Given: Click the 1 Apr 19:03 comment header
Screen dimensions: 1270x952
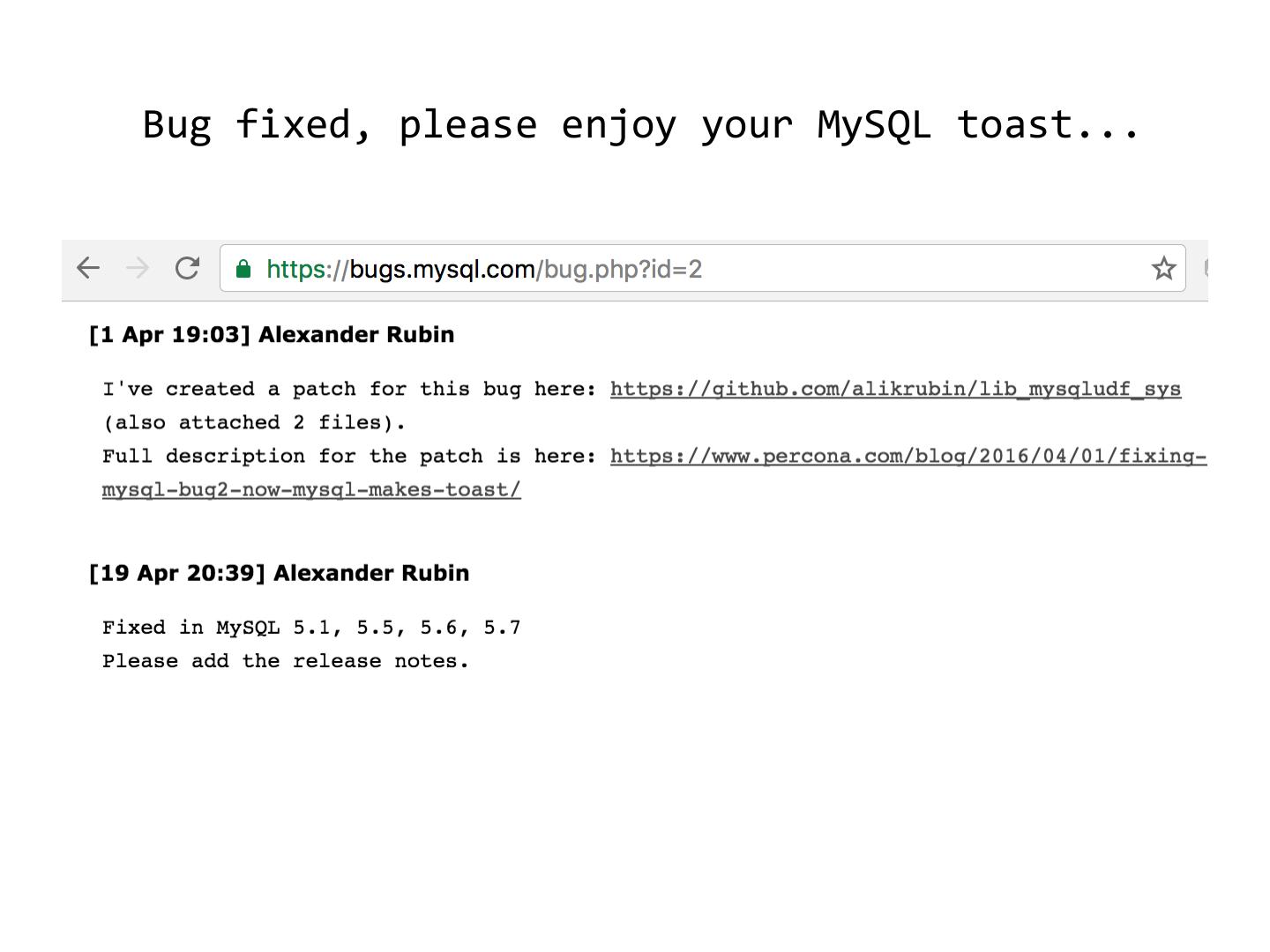Looking at the screenshot, I should 272,335.
